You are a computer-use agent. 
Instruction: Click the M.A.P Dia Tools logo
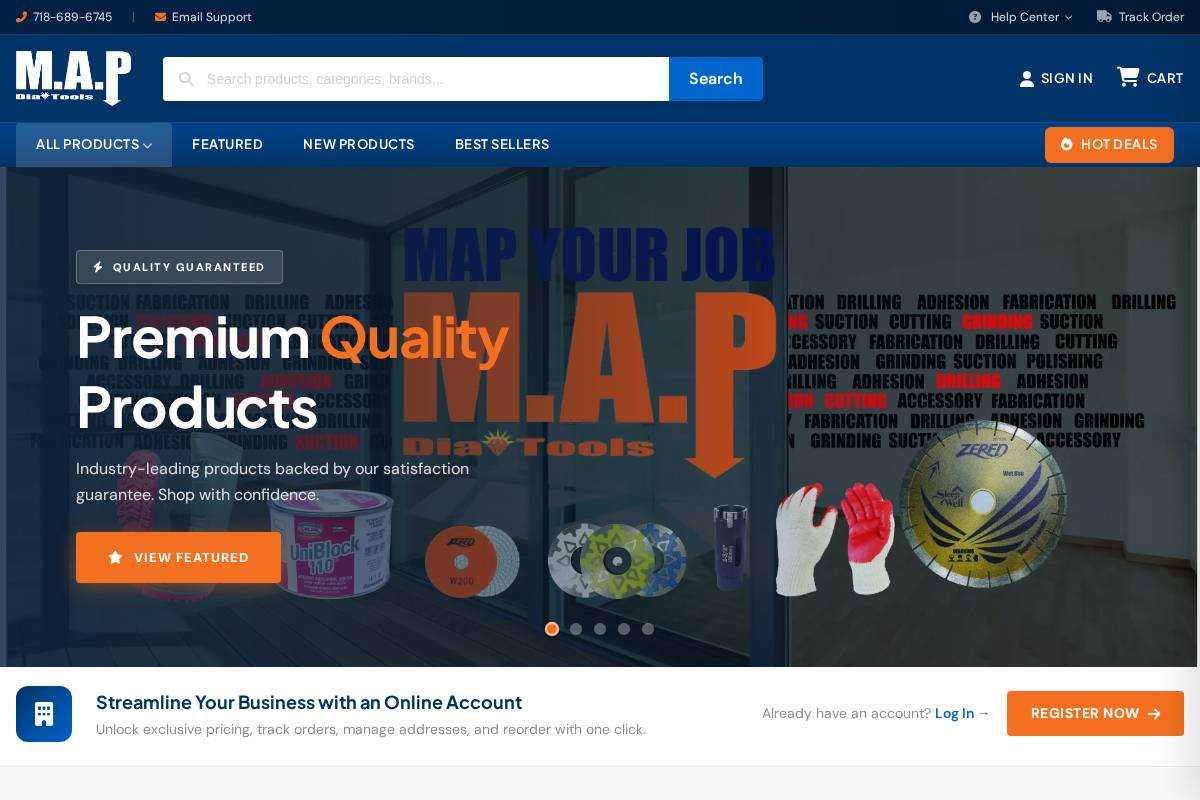pos(73,78)
